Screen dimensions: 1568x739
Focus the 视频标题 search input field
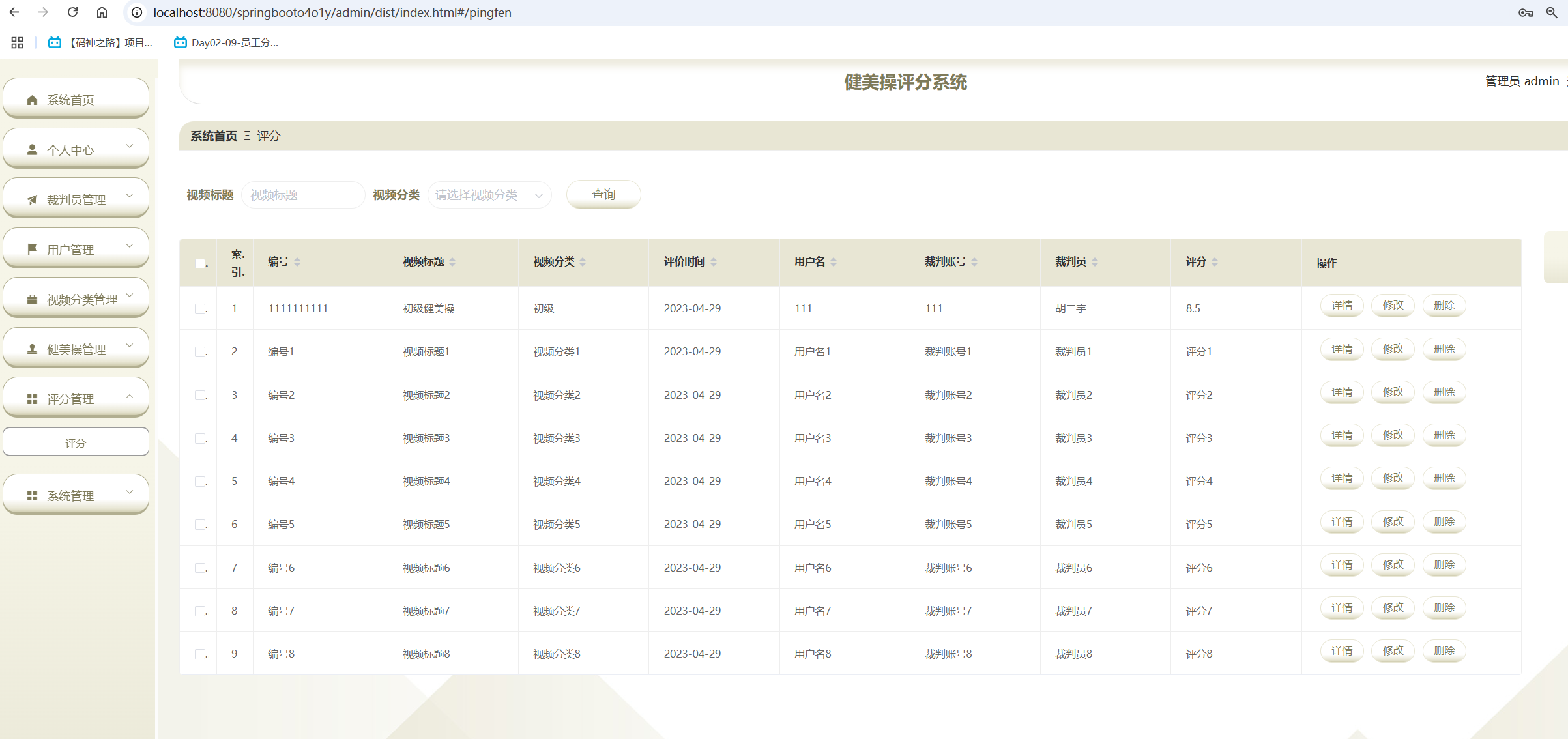click(x=303, y=195)
